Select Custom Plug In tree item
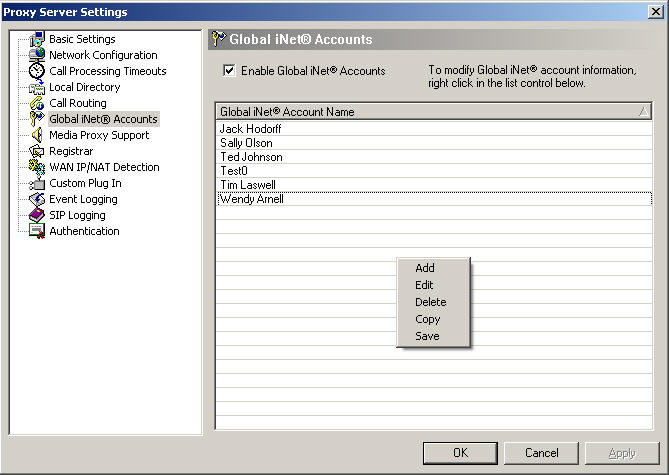 click(85, 183)
